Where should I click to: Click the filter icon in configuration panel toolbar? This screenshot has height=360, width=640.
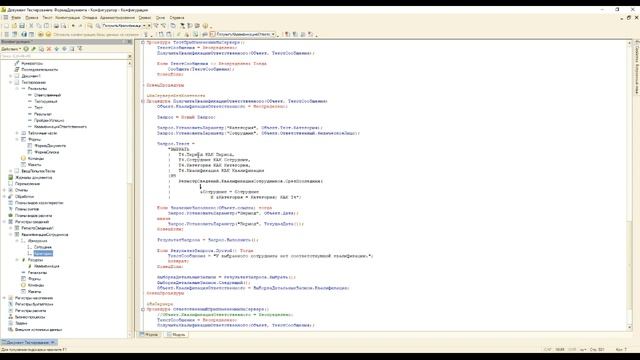pyautogui.click(x=80, y=49)
